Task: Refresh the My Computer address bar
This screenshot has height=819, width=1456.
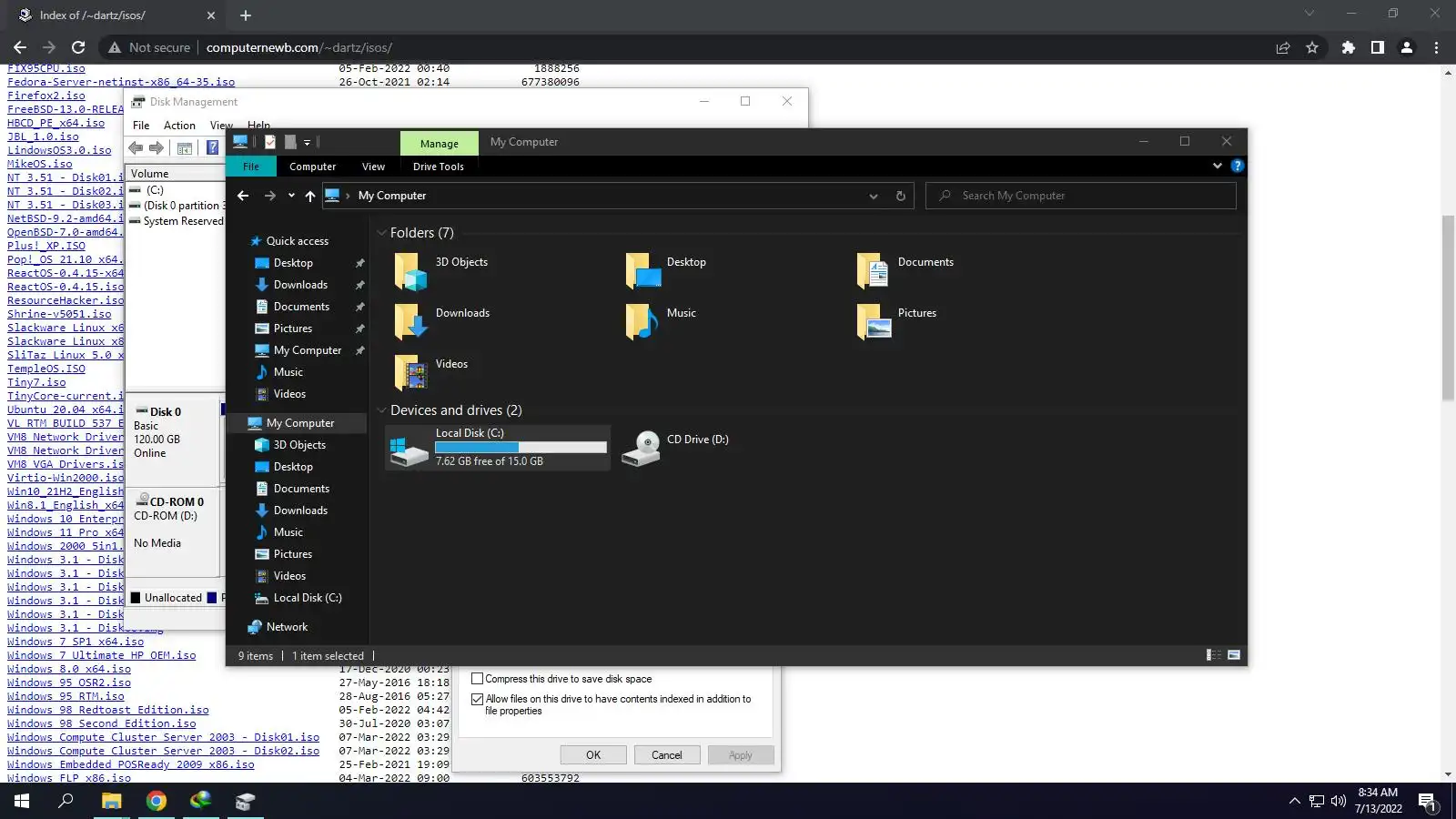Action: pyautogui.click(x=901, y=196)
